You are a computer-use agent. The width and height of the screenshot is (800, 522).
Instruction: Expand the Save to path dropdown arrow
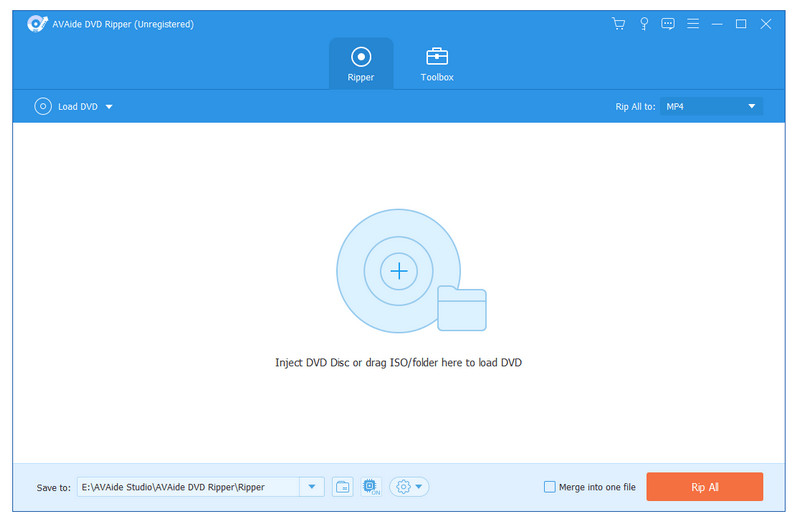point(312,487)
